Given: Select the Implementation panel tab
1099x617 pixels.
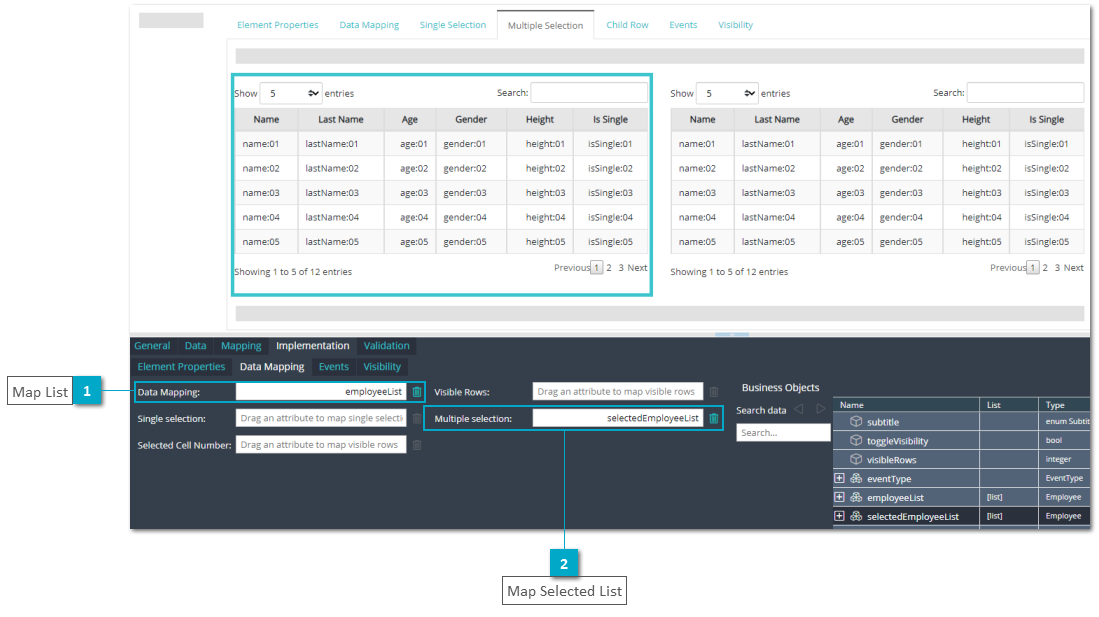Looking at the screenshot, I should 313,346.
